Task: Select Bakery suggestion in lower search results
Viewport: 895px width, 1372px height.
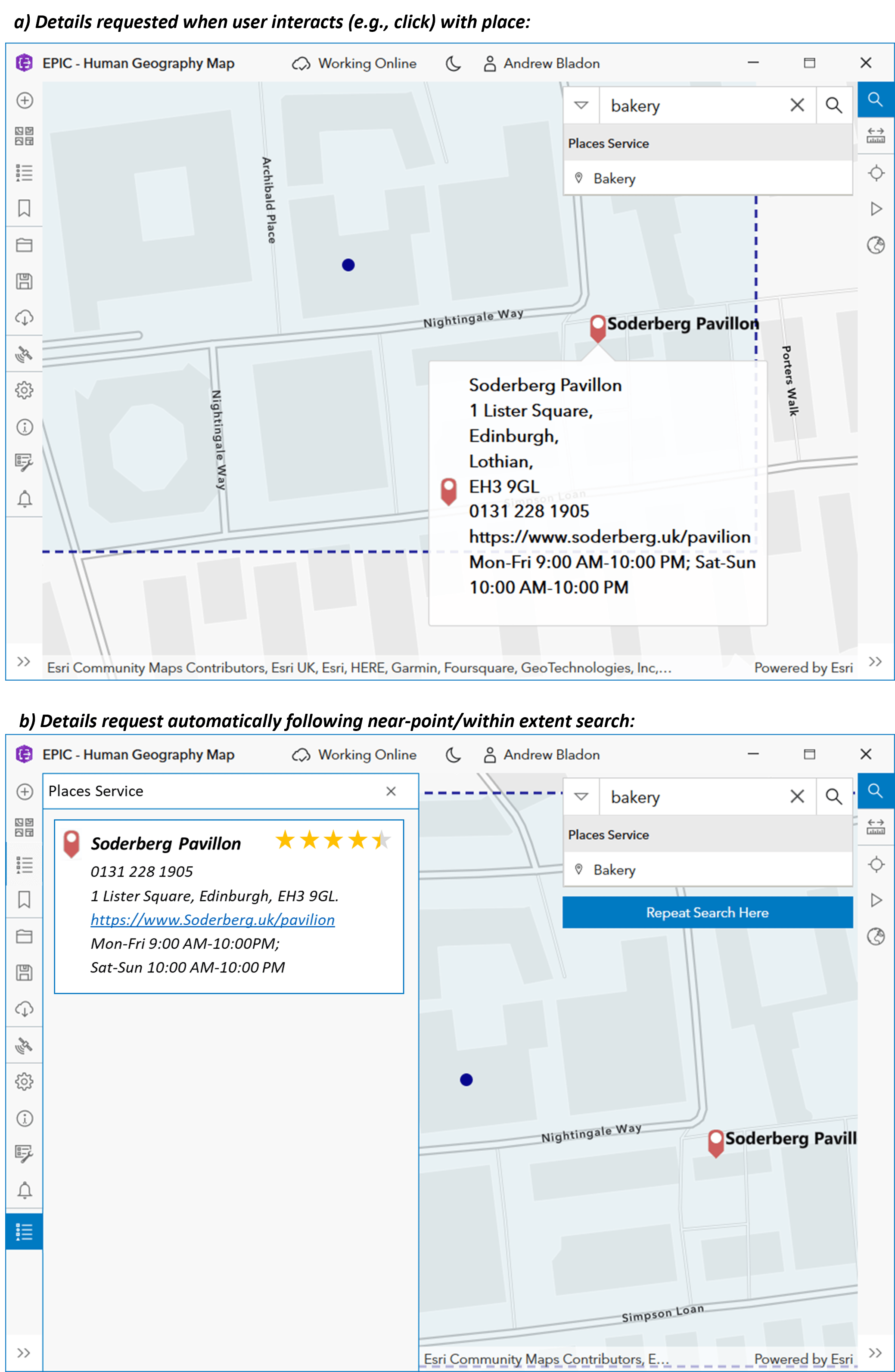Action: [614, 870]
